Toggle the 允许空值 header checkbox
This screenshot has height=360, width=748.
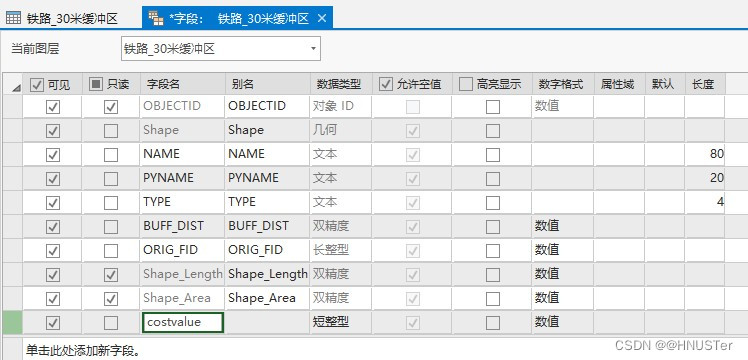point(385,84)
